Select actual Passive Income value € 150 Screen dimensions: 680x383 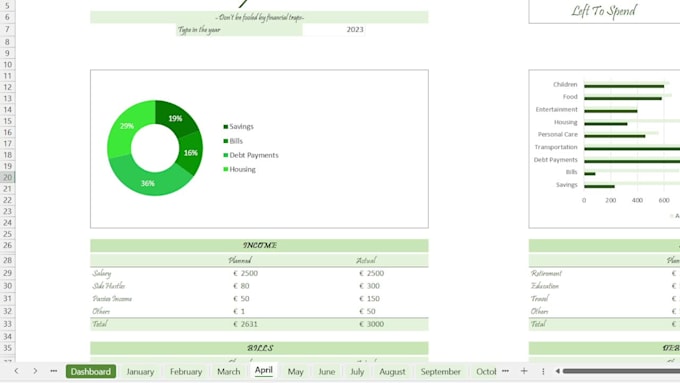tap(369, 298)
